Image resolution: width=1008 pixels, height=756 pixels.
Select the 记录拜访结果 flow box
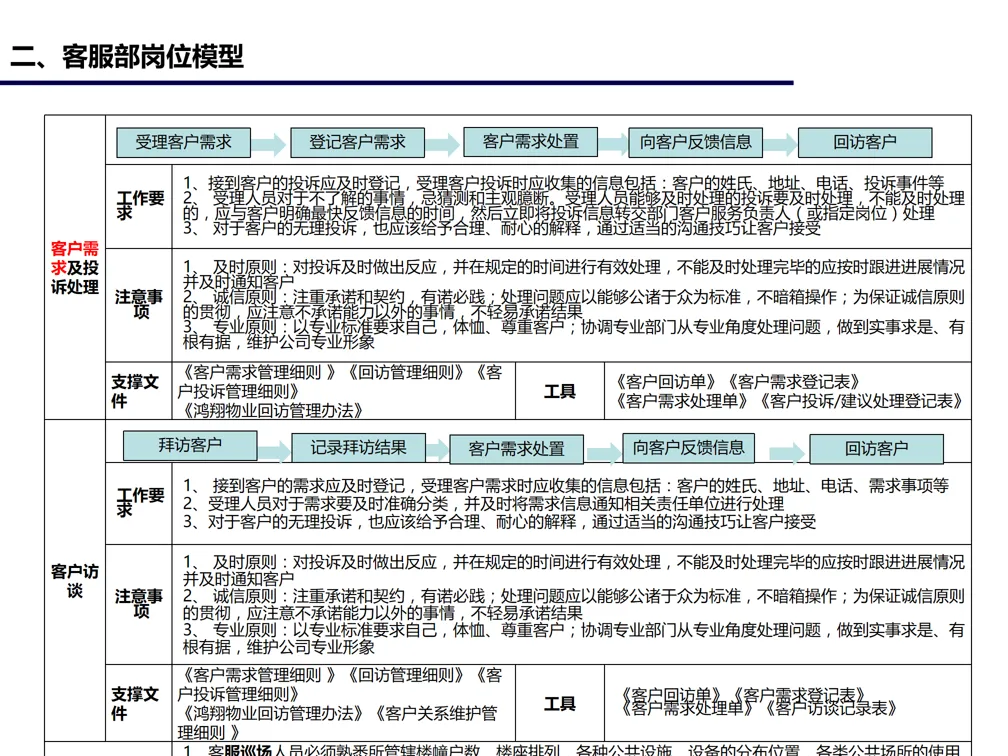click(x=359, y=447)
